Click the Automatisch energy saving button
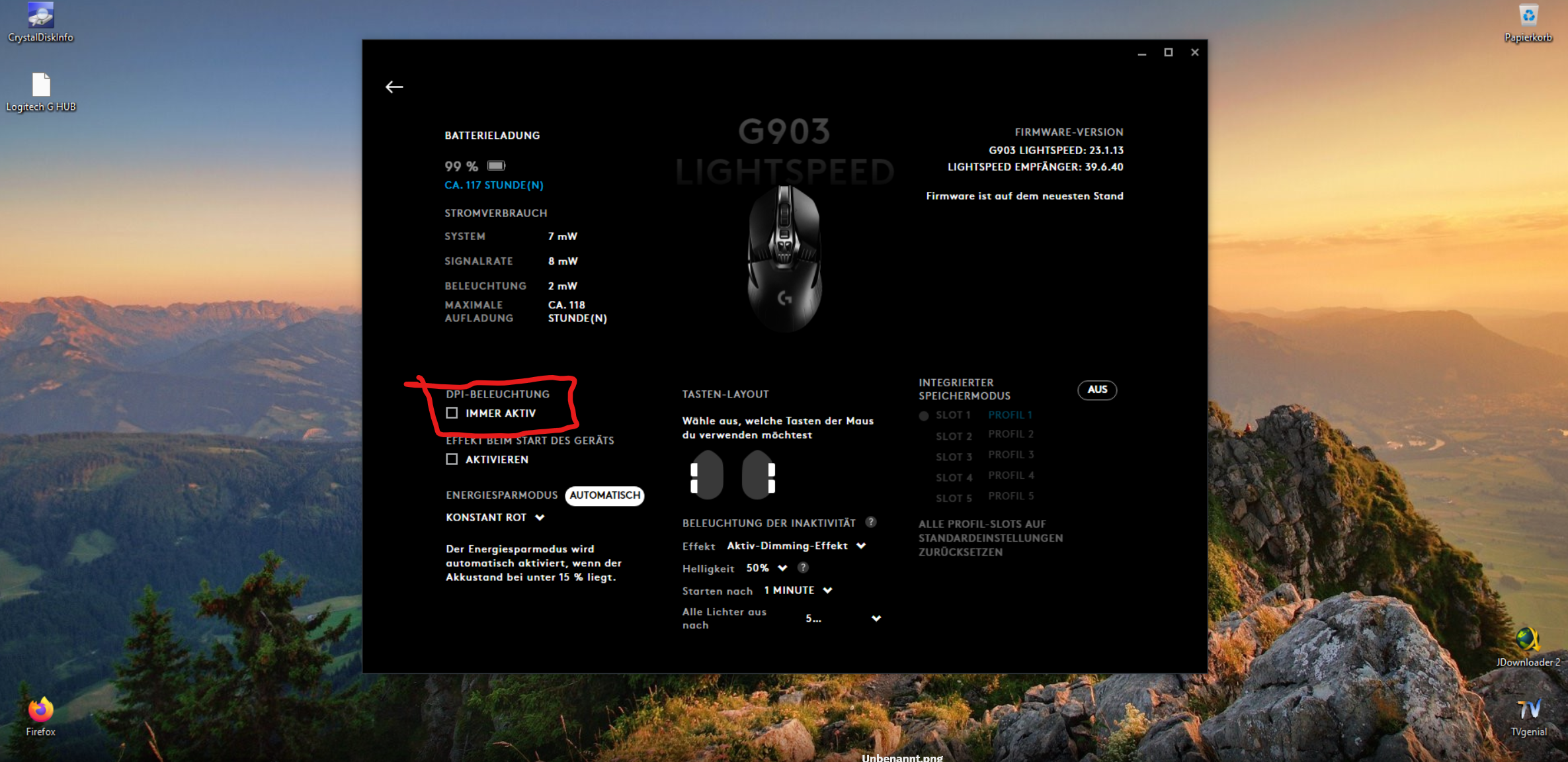 604,495
